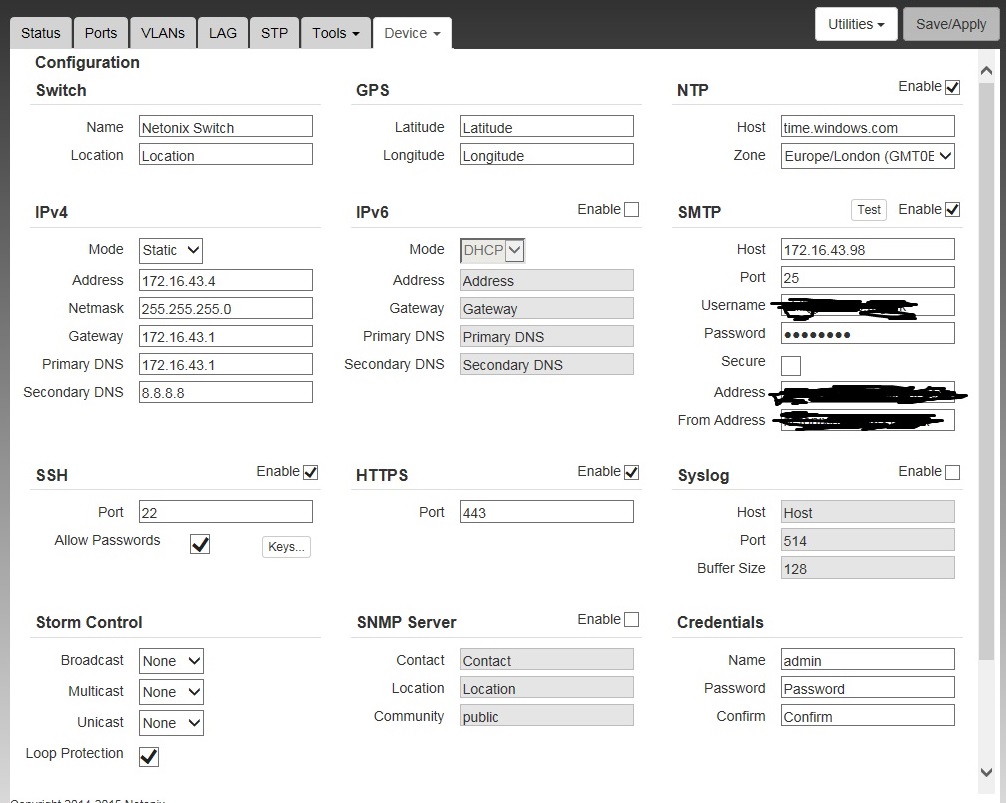Switch to the VLANs tab
Screen dimensions: 1006x803
point(162,32)
